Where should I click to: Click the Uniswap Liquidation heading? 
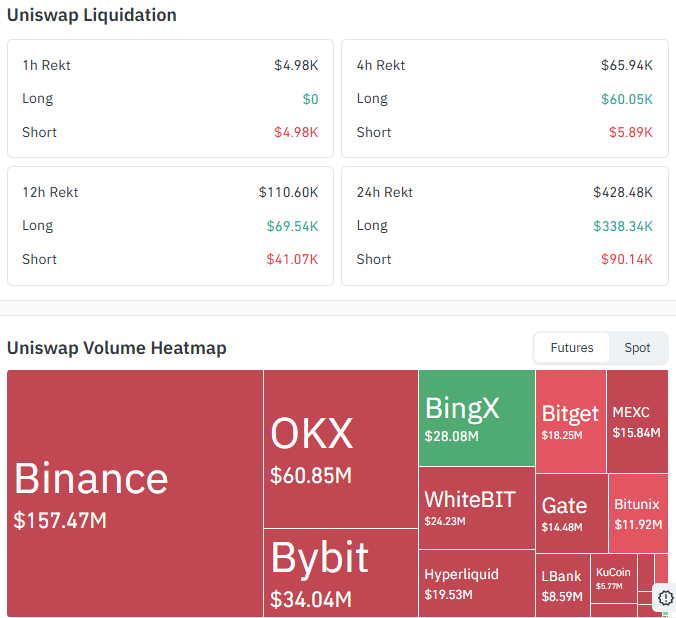(92, 15)
